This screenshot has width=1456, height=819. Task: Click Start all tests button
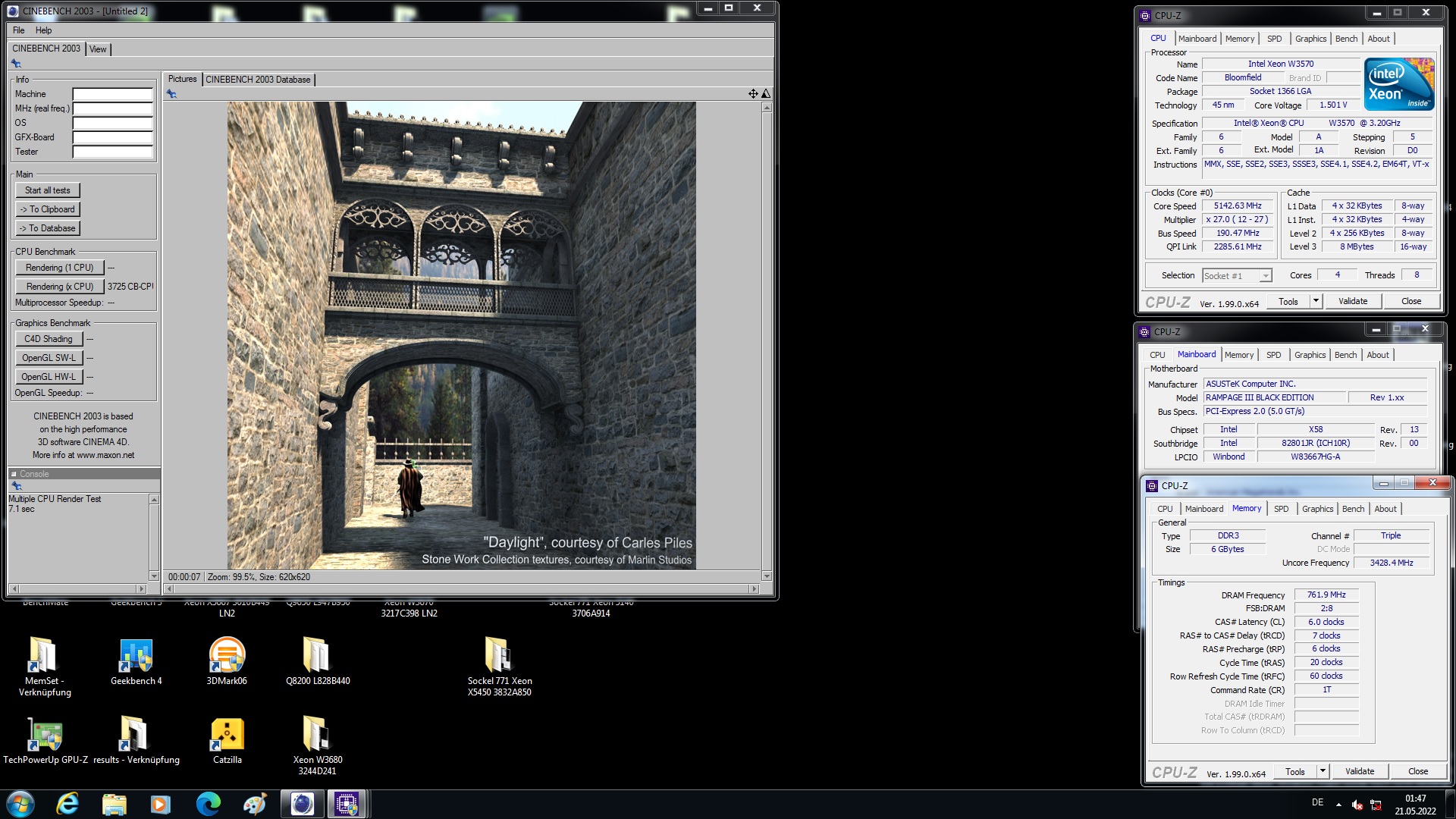48,190
